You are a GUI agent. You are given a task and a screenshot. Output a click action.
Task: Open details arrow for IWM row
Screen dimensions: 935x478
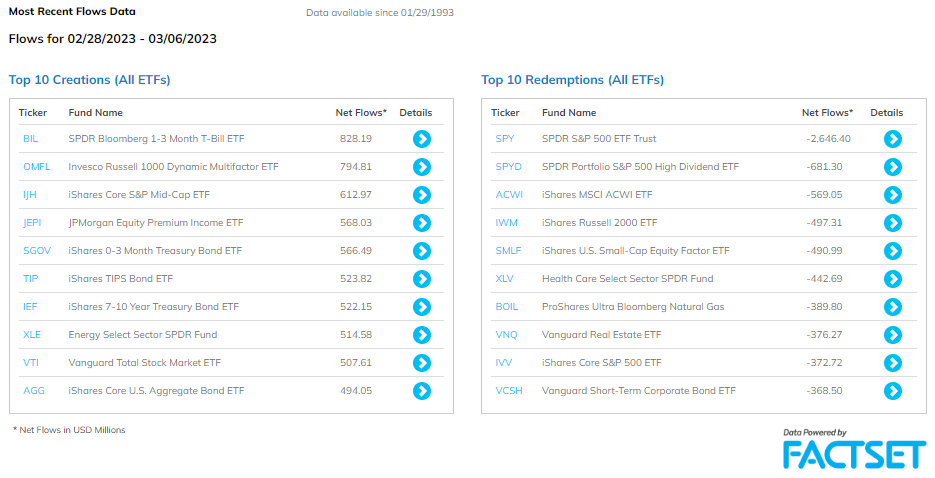click(x=893, y=223)
